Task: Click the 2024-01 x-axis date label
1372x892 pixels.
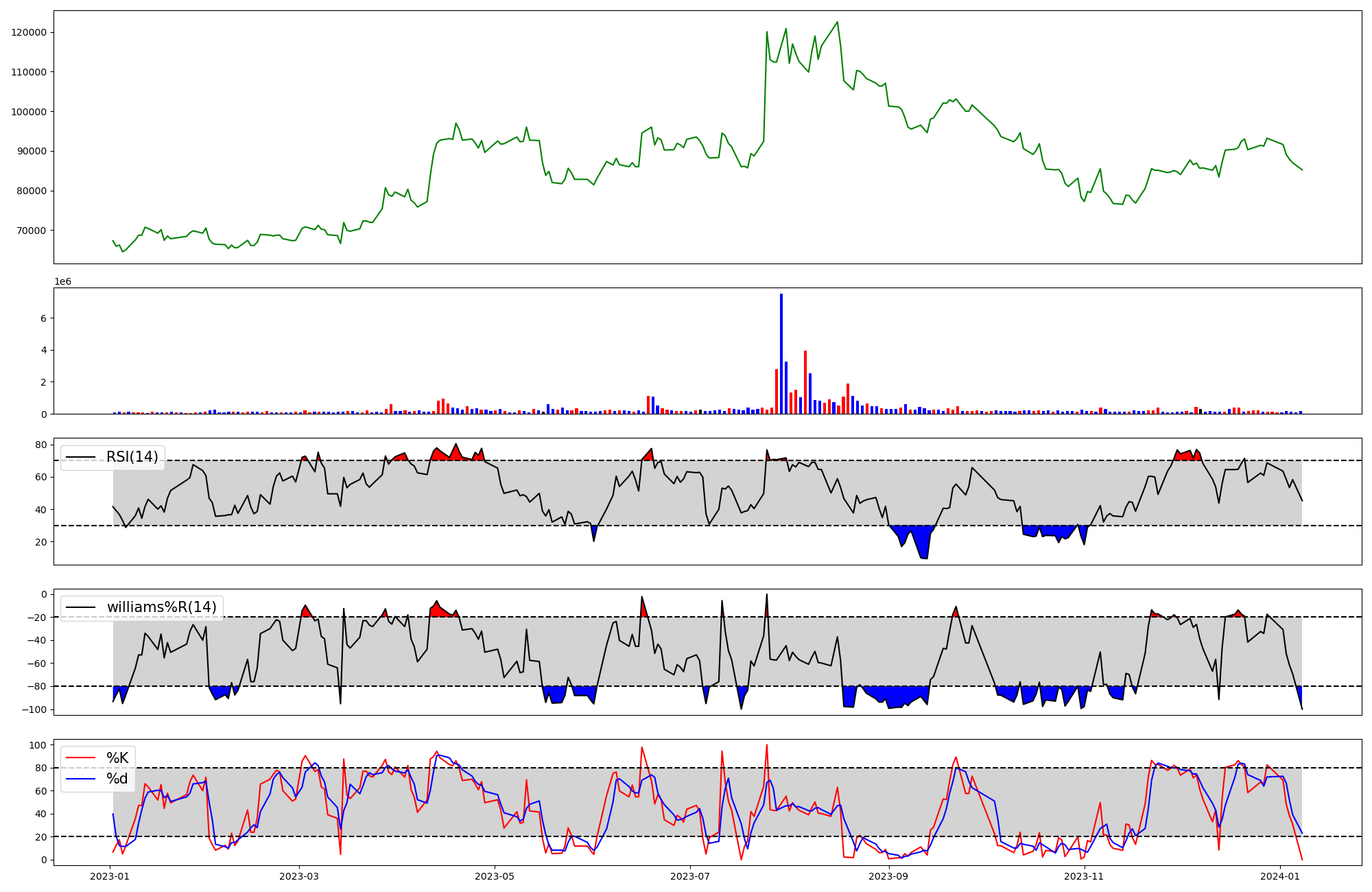Action: (1280, 876)
